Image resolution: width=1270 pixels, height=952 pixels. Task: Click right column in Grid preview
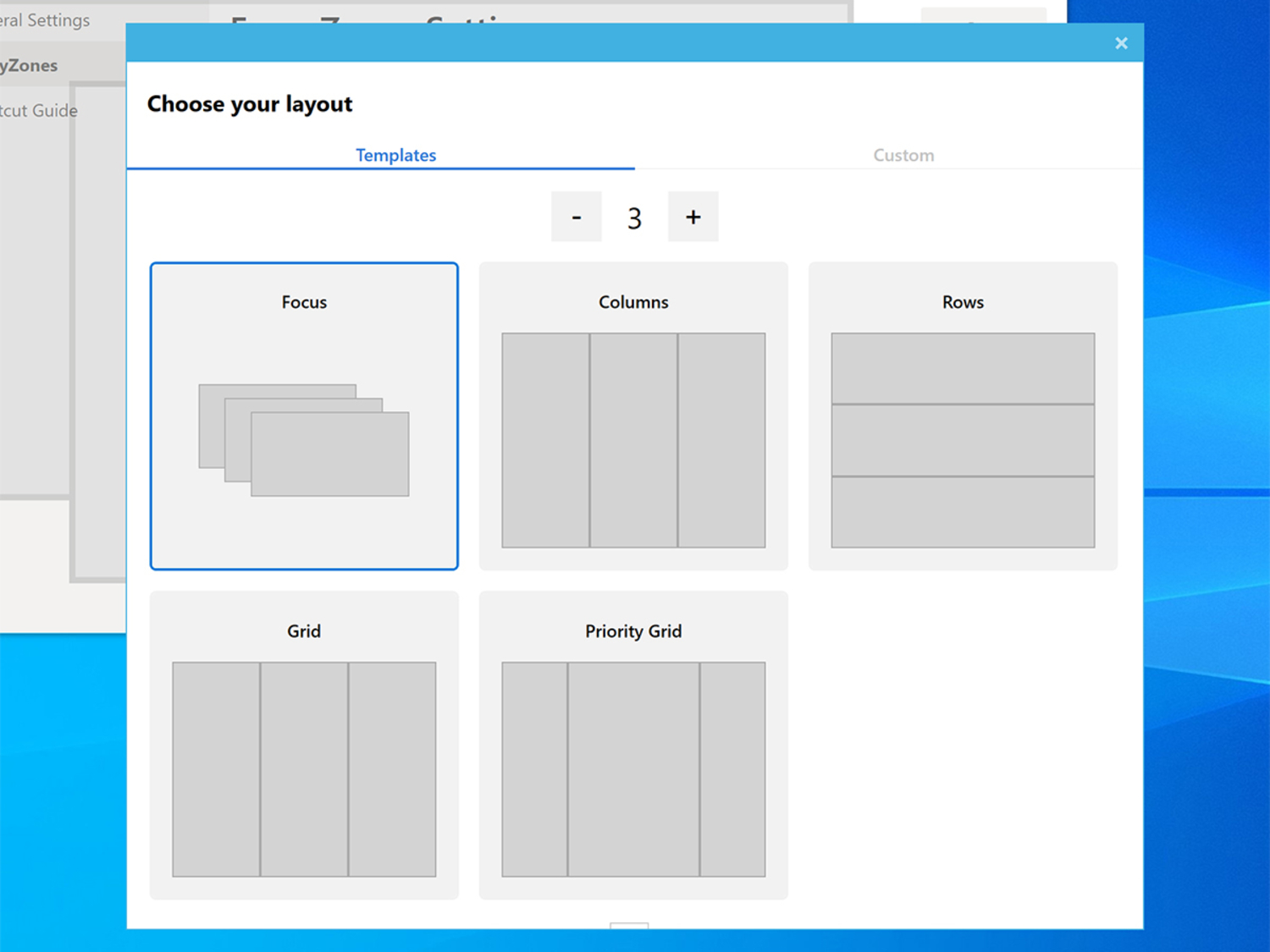point(392,769)
